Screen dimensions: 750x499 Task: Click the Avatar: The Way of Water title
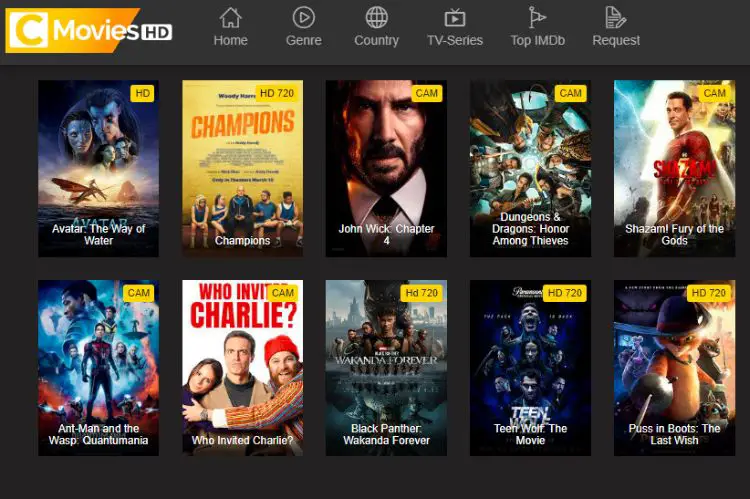point(99,234)
